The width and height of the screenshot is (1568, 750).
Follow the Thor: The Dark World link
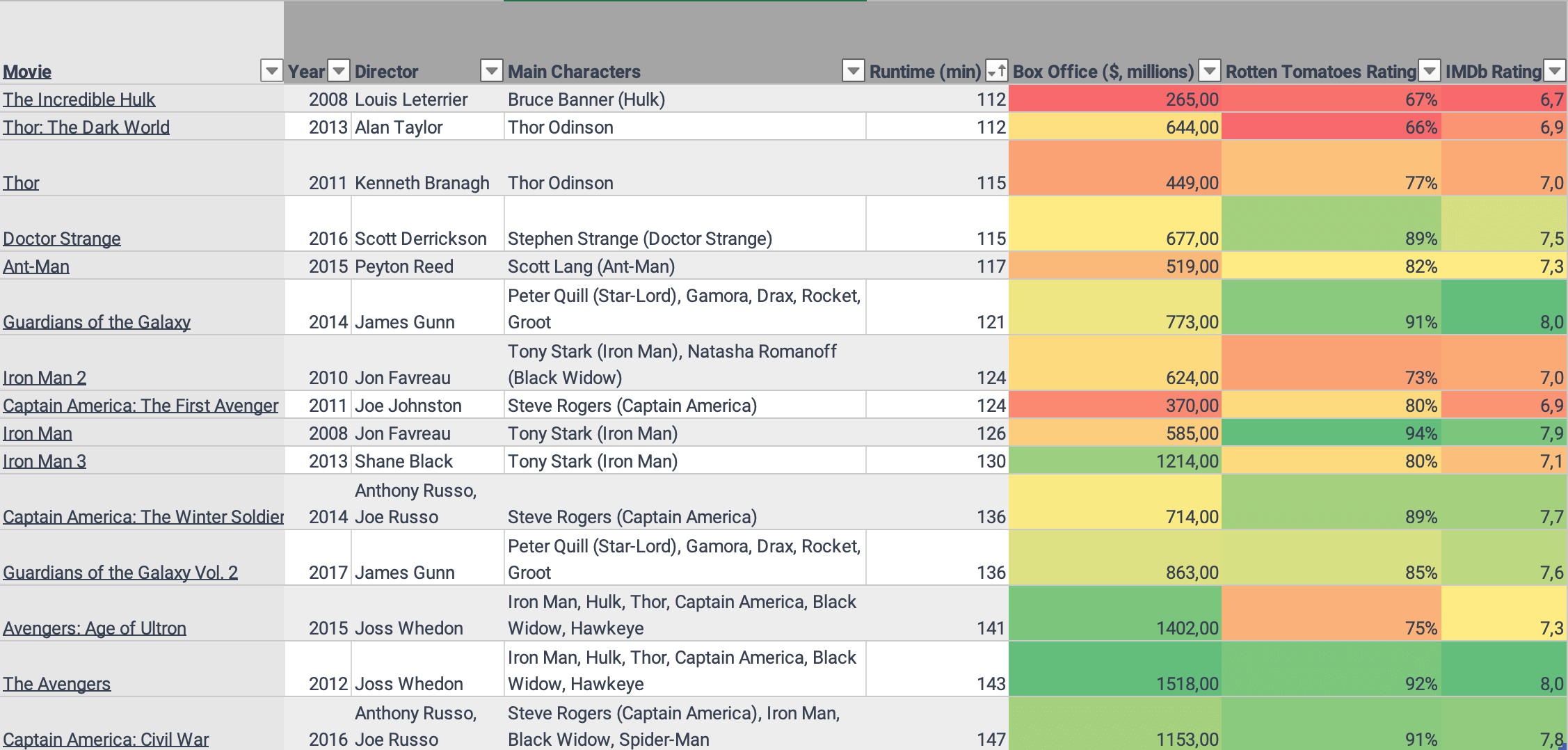tap(86, 127)
